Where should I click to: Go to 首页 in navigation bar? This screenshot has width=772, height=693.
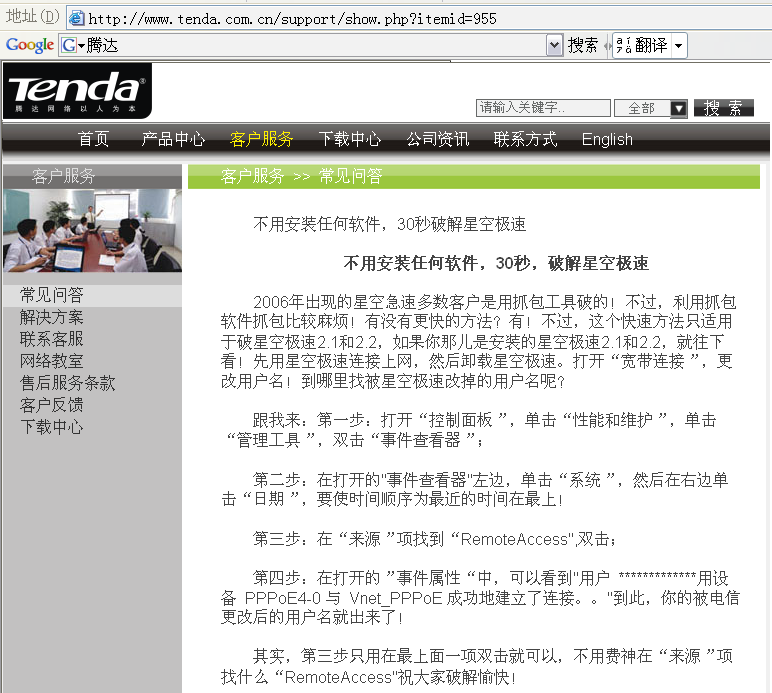[93, 139]
